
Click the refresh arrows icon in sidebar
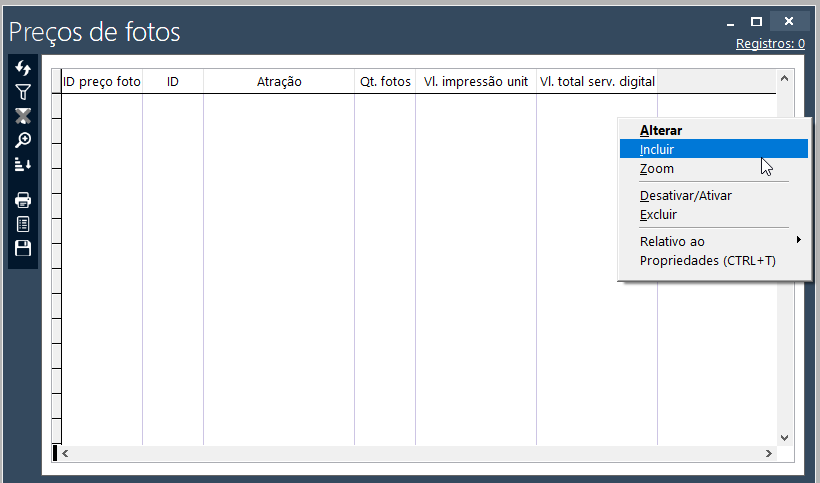click(x=23, y=68)
